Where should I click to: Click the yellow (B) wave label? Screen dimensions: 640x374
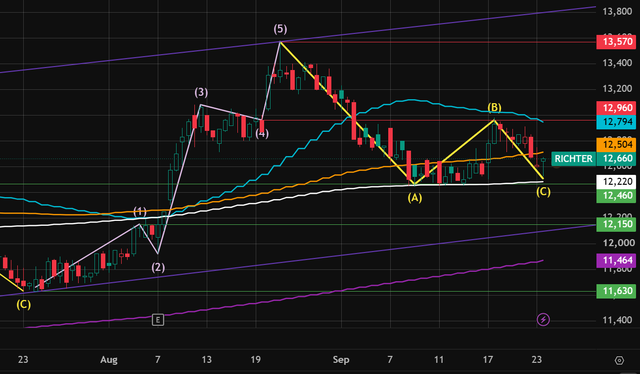(494, 107)
